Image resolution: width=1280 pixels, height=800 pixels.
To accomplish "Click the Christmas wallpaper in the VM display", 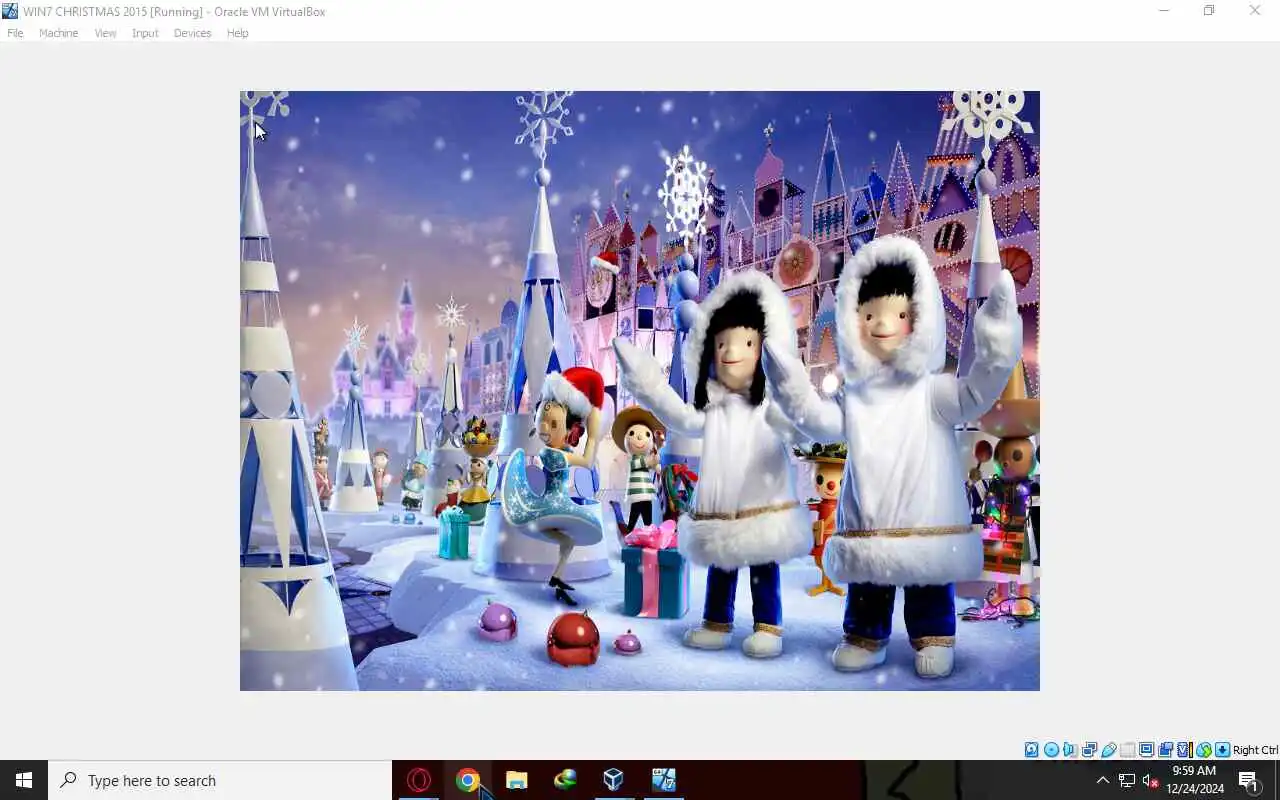I will [x=640, y=391].
